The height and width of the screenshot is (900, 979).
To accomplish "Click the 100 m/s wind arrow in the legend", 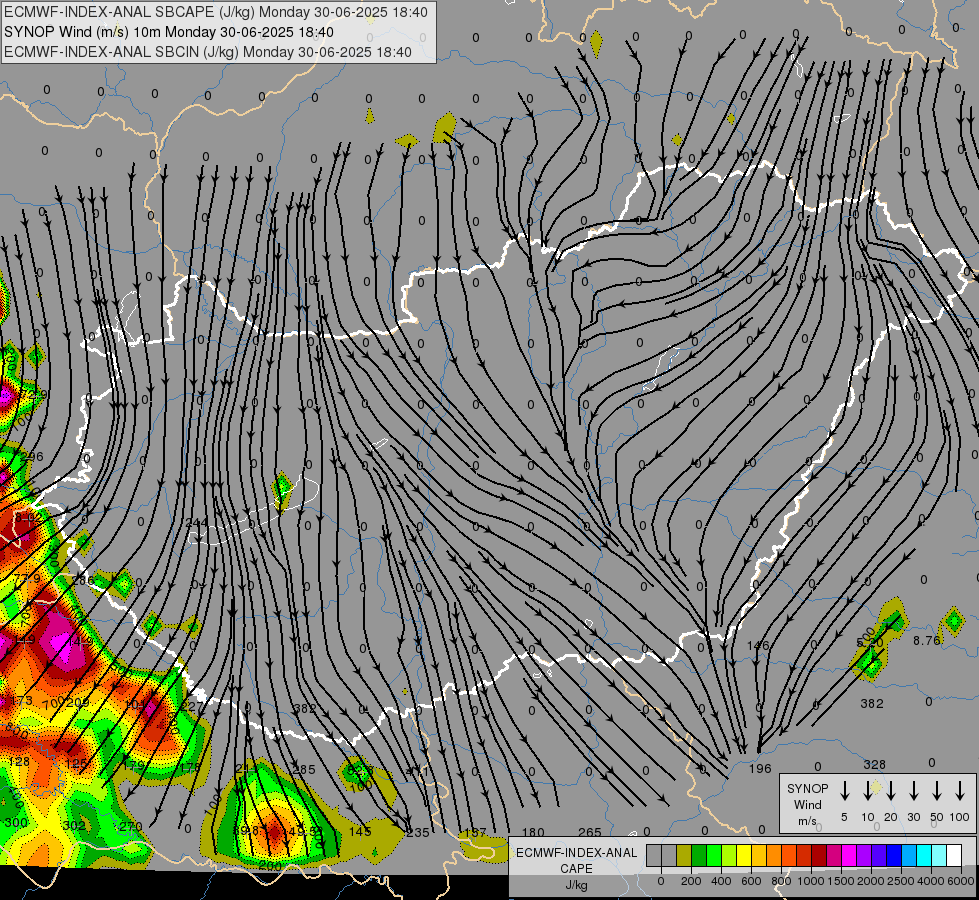I will 960,791.
